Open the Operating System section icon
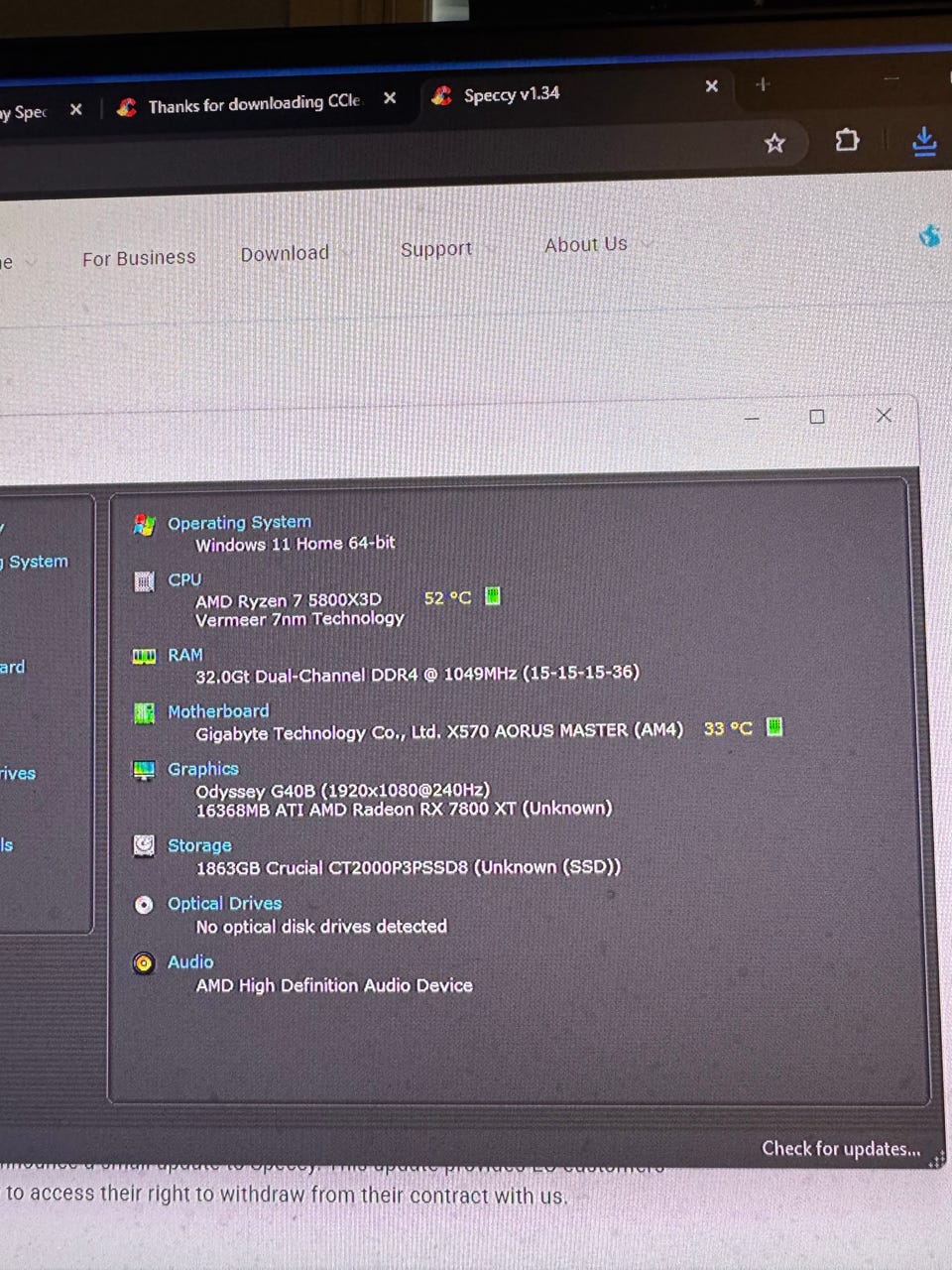 [x=144, y=525]
